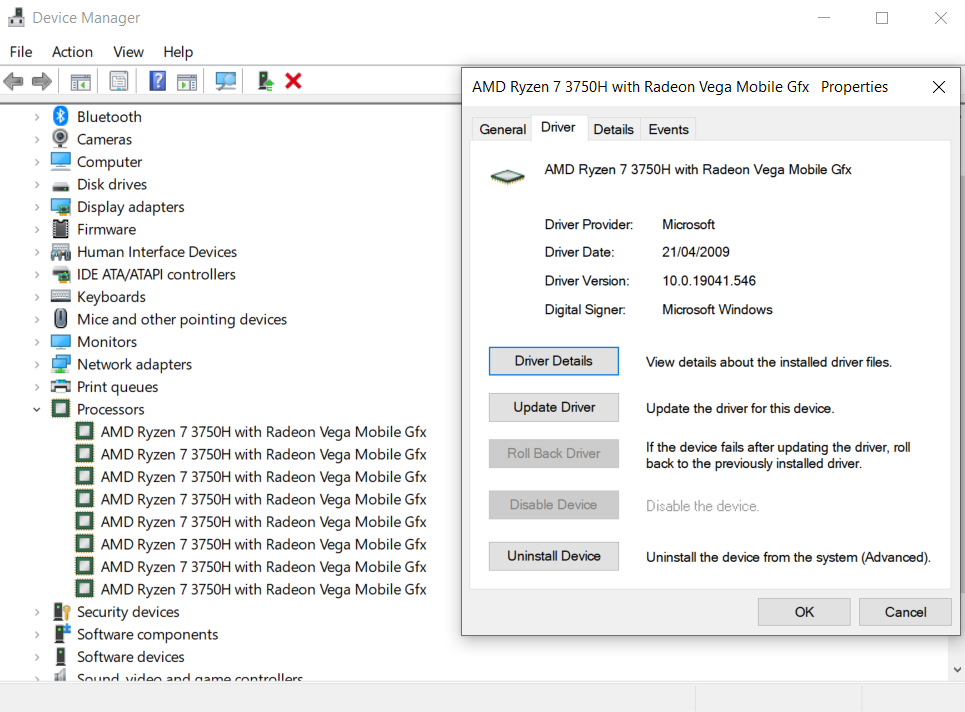Open the Help menu

click(x=178, y=52)
